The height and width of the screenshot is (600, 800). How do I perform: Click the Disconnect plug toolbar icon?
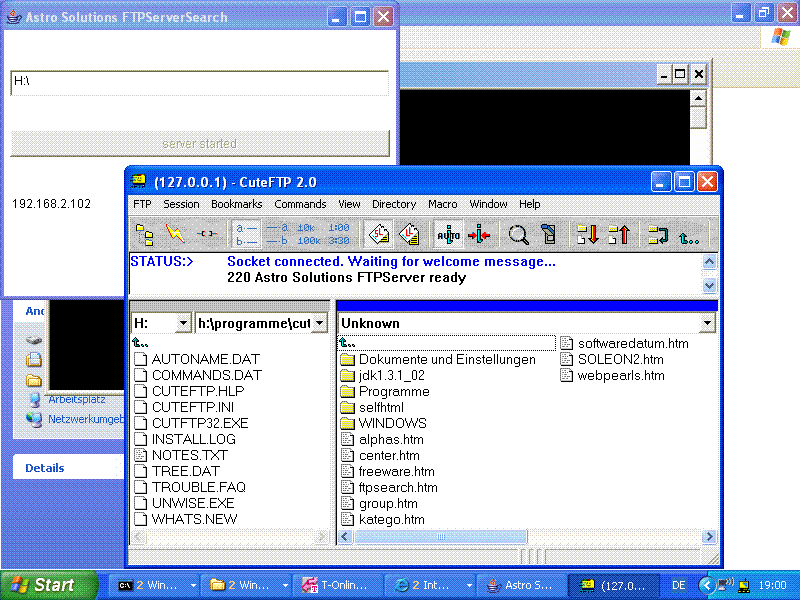click(207, 234)
